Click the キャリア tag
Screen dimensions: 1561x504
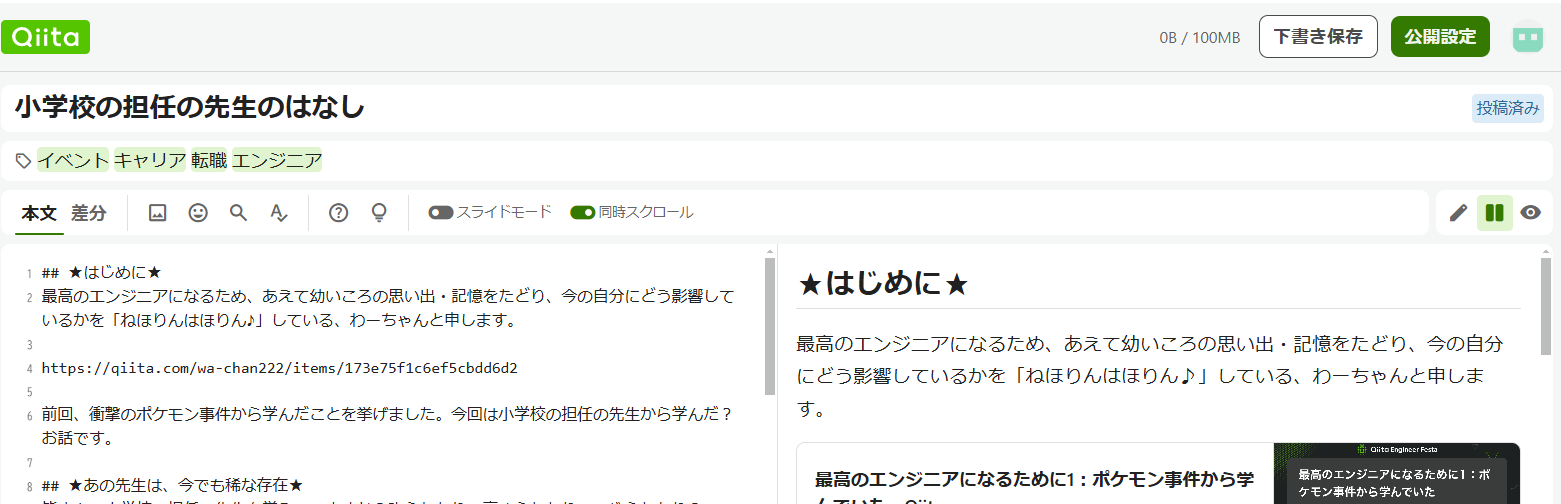[x=150, y=160]
